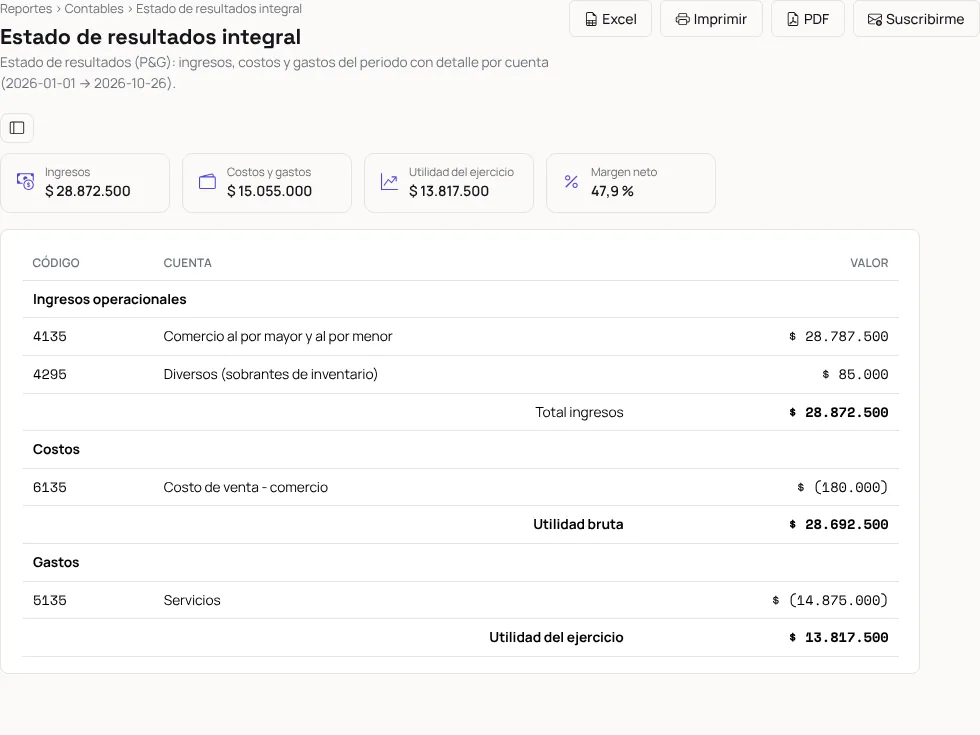This screenshot has height=735, width=980.
Task: Select the Costos section heading
Action: [56, 449]
